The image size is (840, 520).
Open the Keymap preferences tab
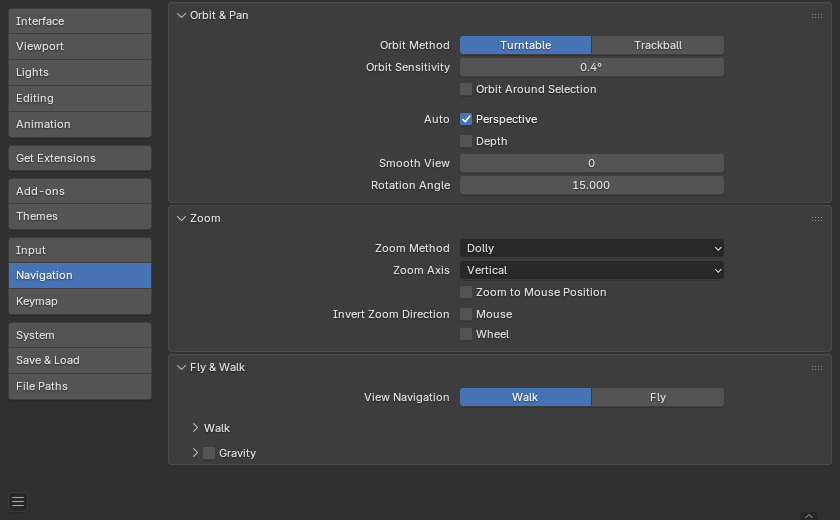80,302
